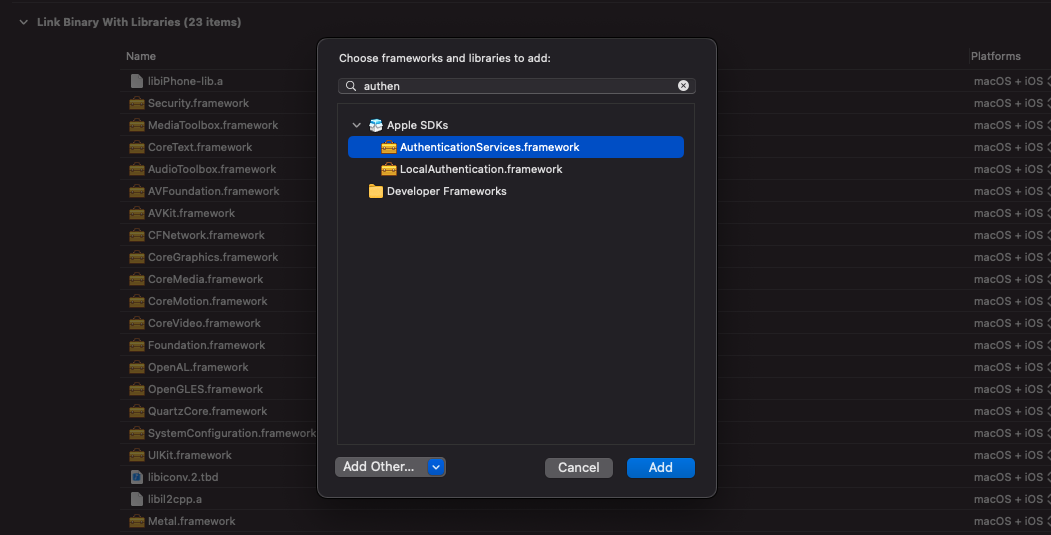Open the Add Other… button
The height and width of the screenshot is (535, 1051).
point(379,467)
